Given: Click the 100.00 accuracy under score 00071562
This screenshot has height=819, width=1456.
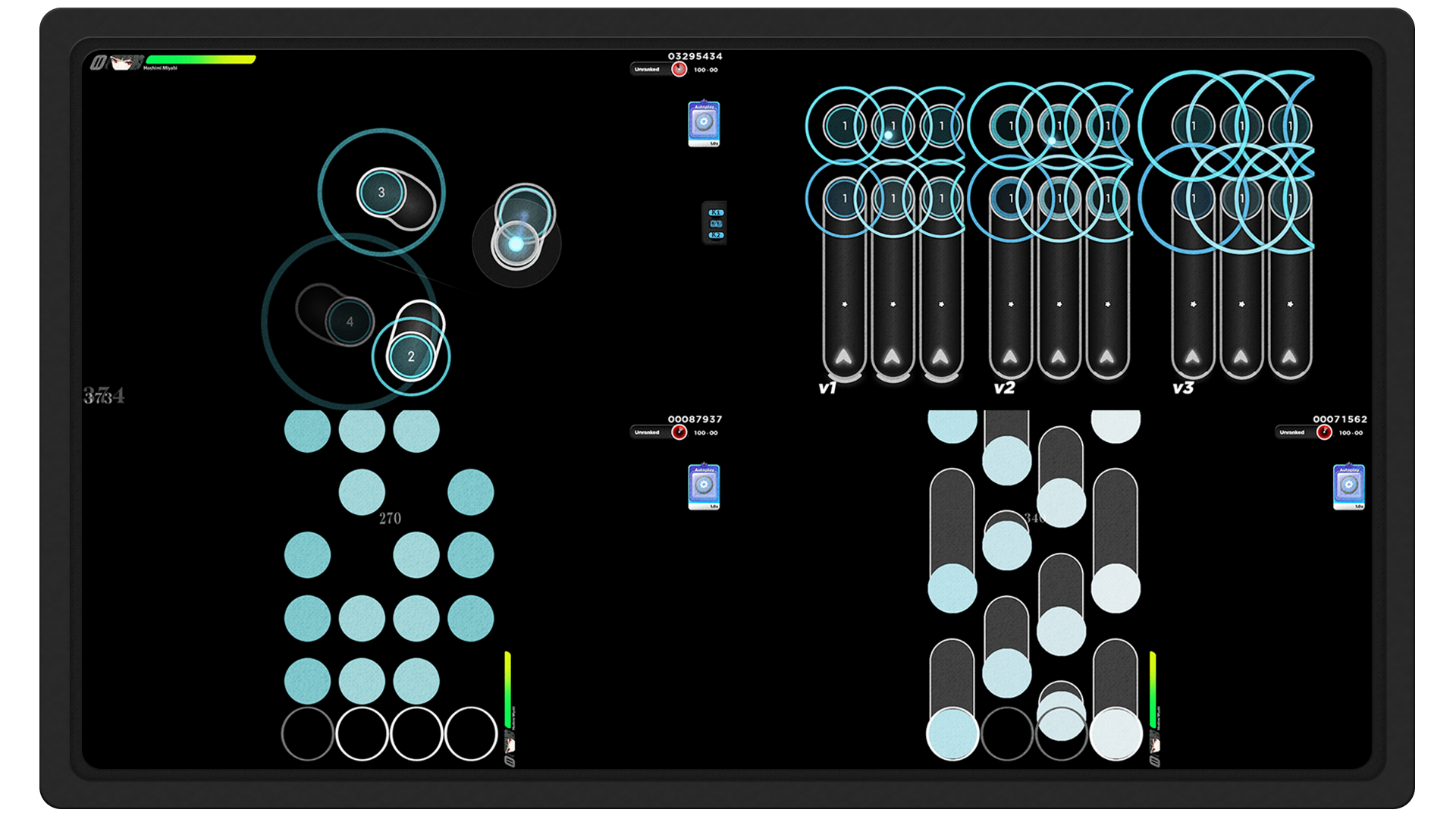Looking at the screenshot, I should click(x=1351, y=433).
